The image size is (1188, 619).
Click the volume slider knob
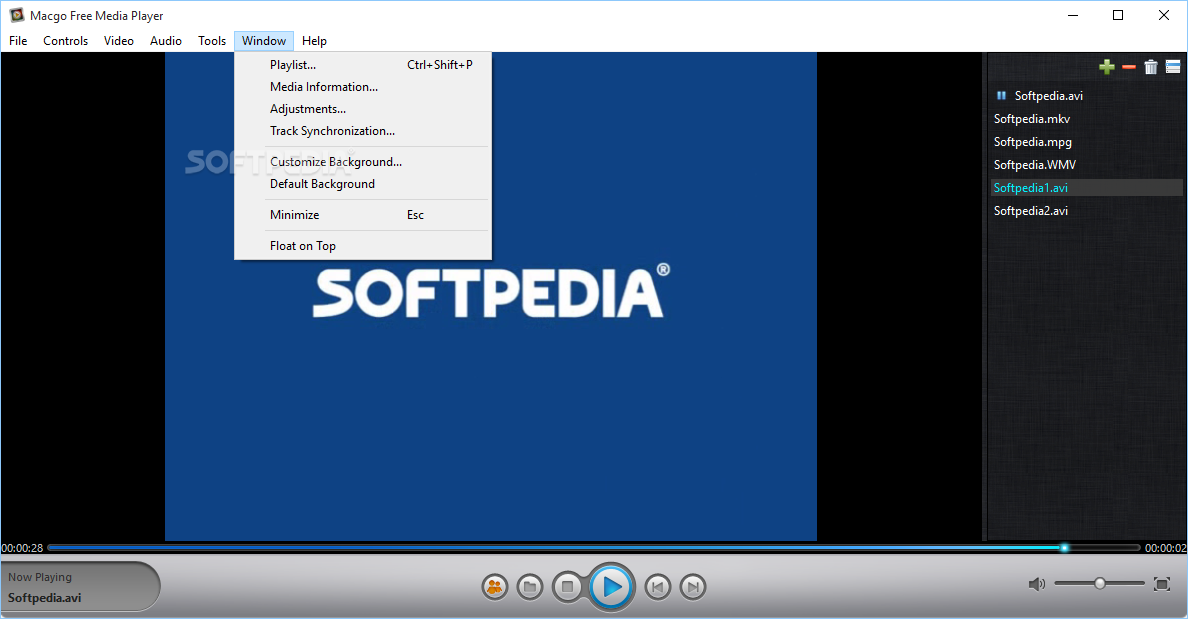(x=1099, y=583)
